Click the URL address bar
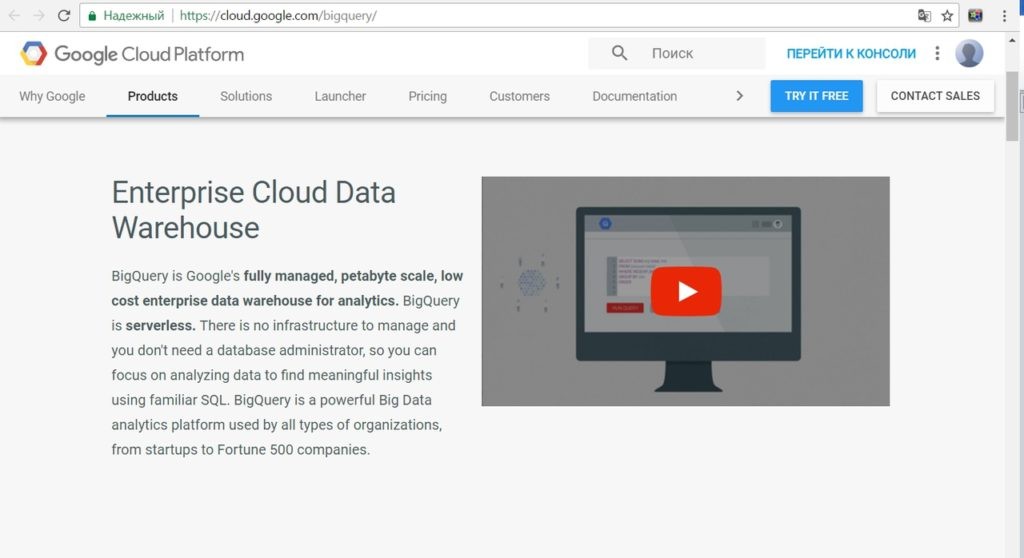 coord(519,16)
